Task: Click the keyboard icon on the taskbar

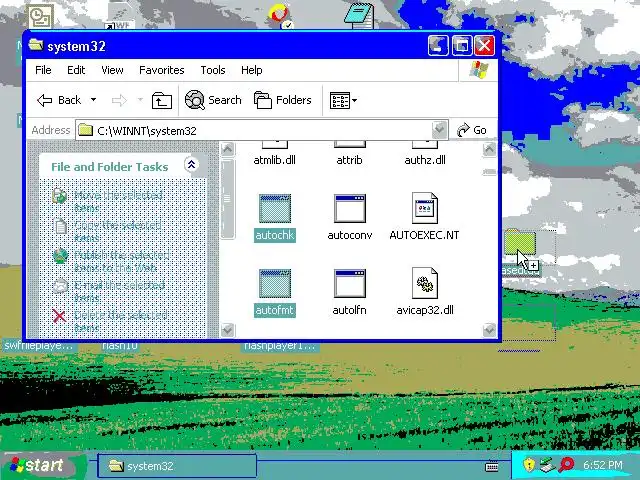Action: [x=492, y=466]
